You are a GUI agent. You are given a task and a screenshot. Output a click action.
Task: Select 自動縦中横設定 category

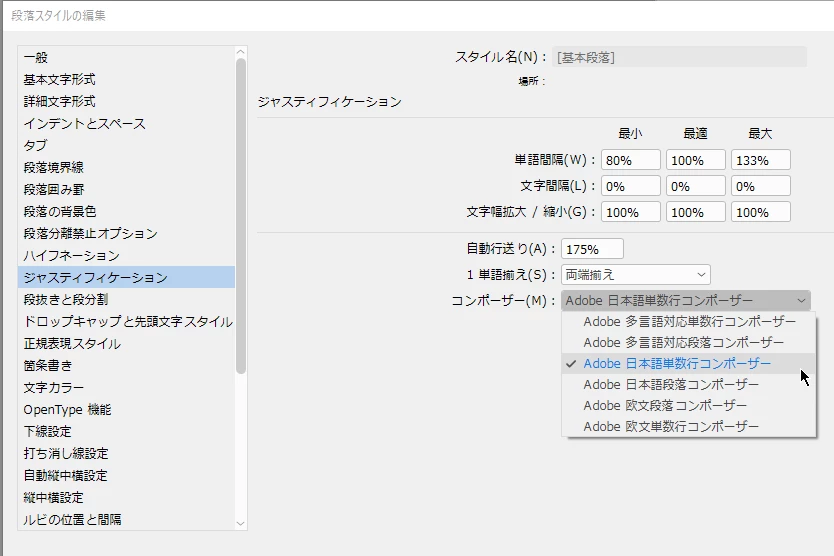[126, 475]
